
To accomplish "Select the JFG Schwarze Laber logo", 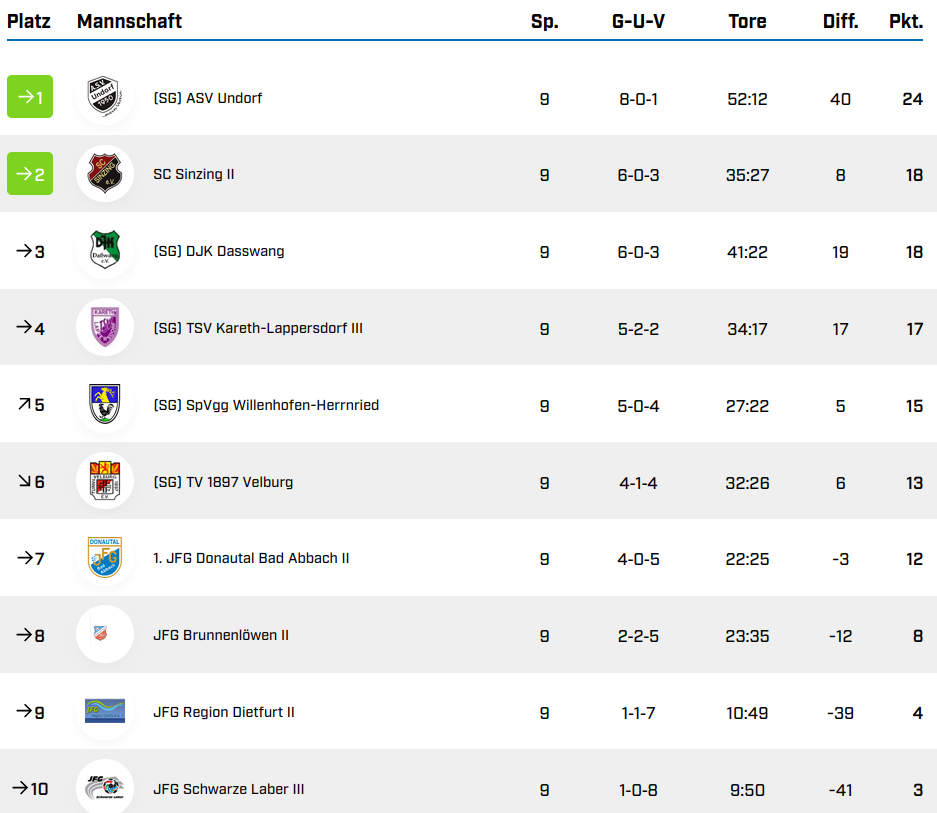I will [104, 787].
